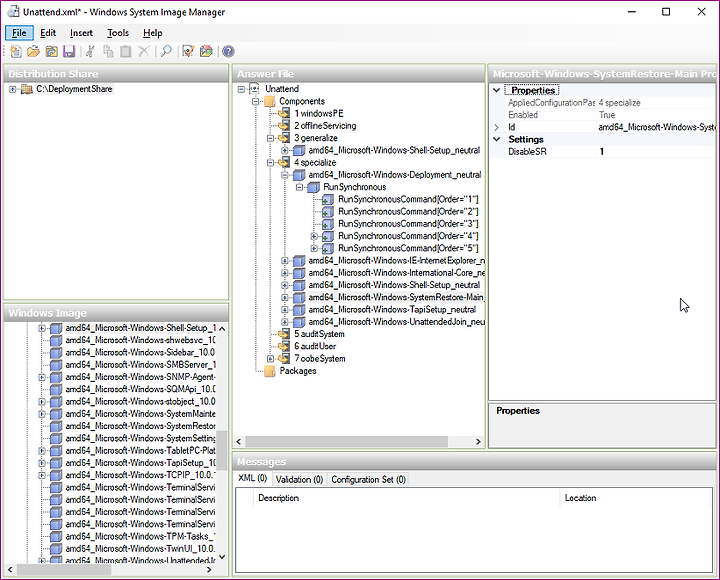
Task: Click the icon of RunSynchronousCommand Order="1"
Action: (x=328, y=199)
